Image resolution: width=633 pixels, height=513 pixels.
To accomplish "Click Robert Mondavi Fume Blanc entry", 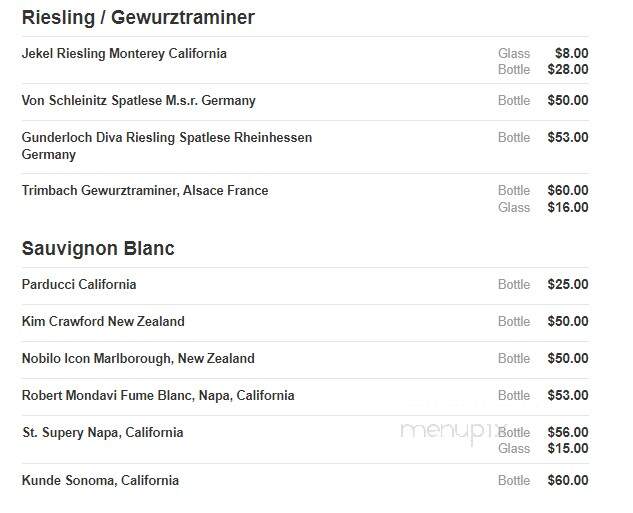I will 158,396.
